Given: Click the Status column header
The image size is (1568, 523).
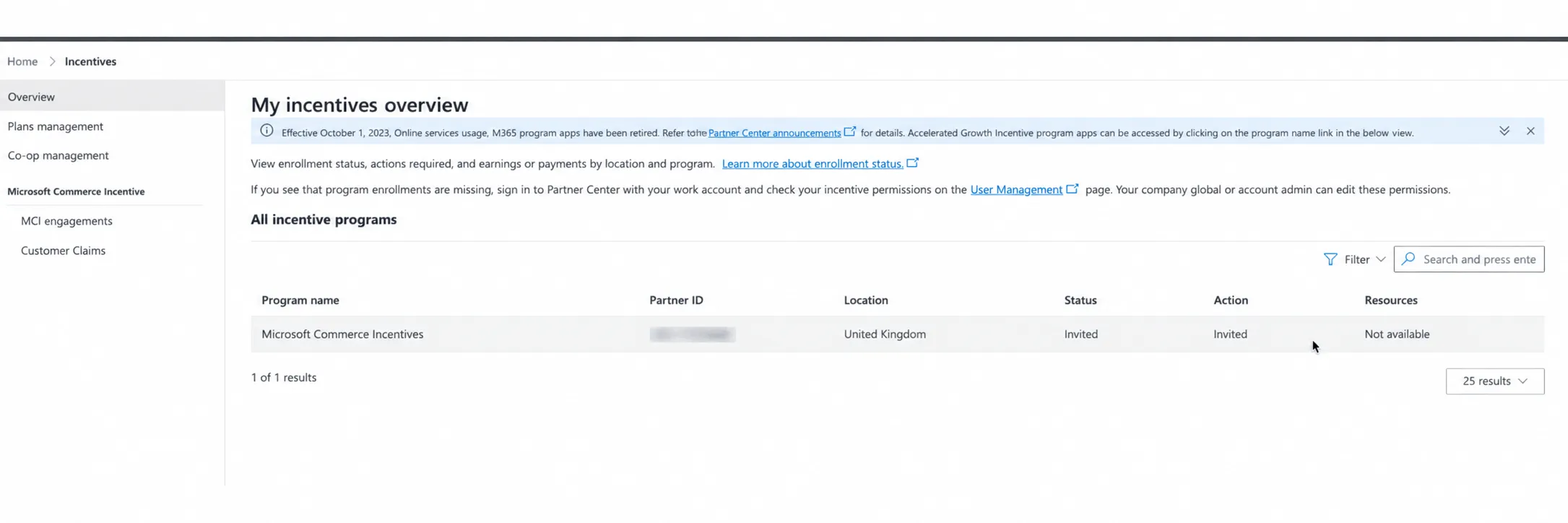Looking at the screenshot, I should (1080, 301).
